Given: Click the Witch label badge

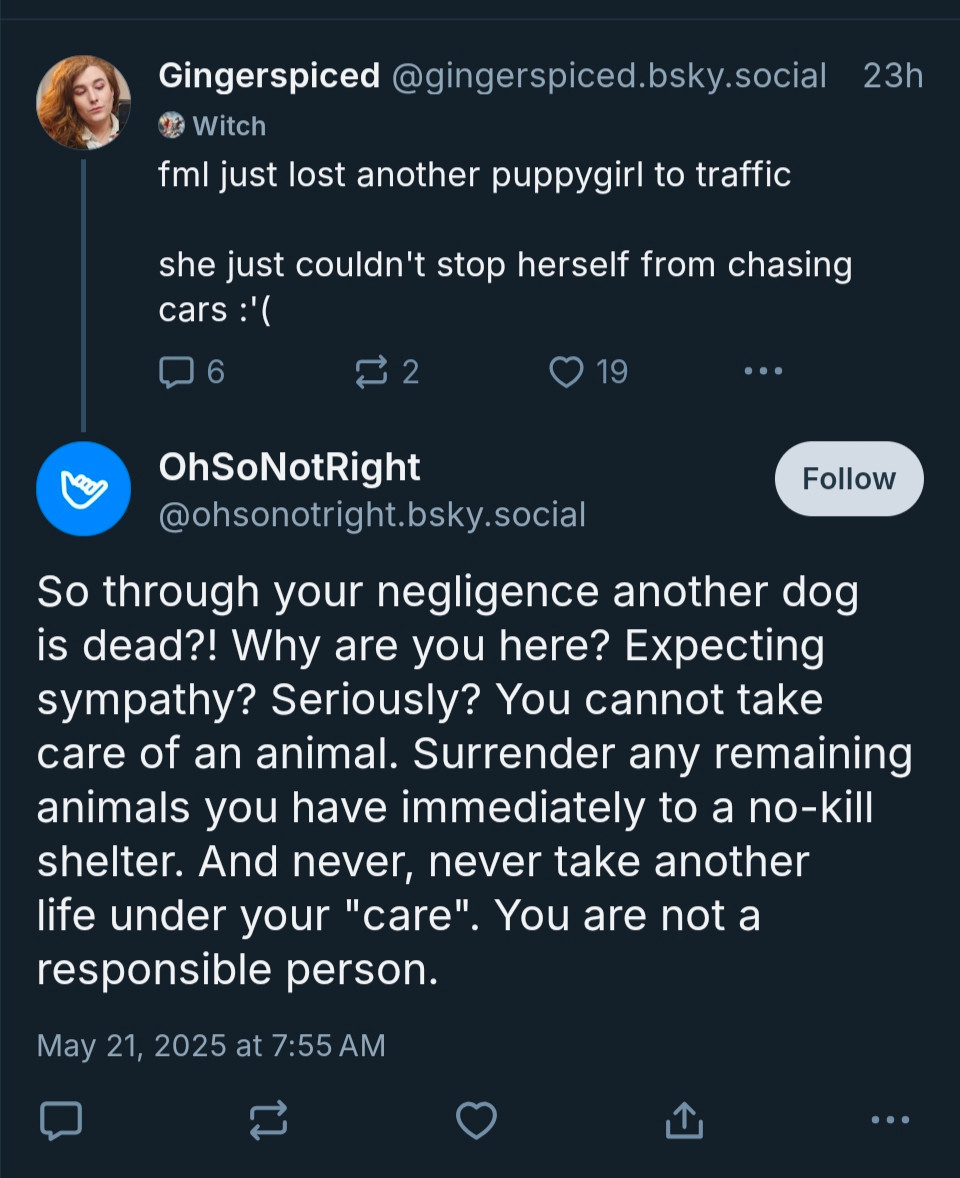Looking at the screenshot, I should (x=212, y=125).
